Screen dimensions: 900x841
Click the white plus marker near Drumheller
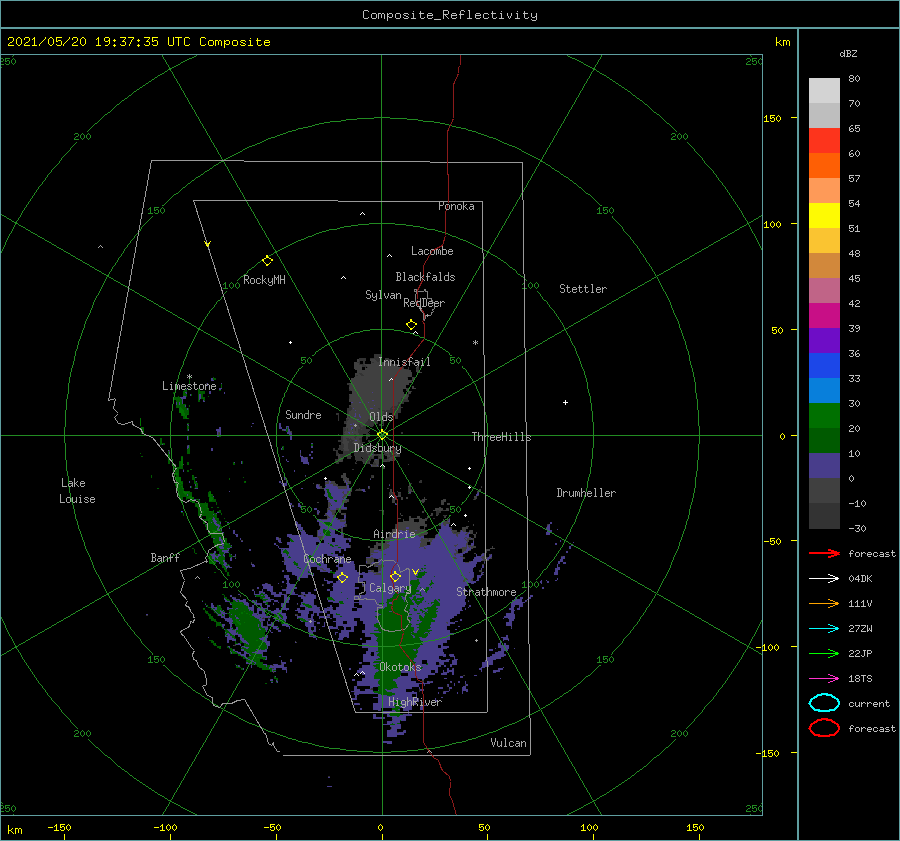coord(565,402)
